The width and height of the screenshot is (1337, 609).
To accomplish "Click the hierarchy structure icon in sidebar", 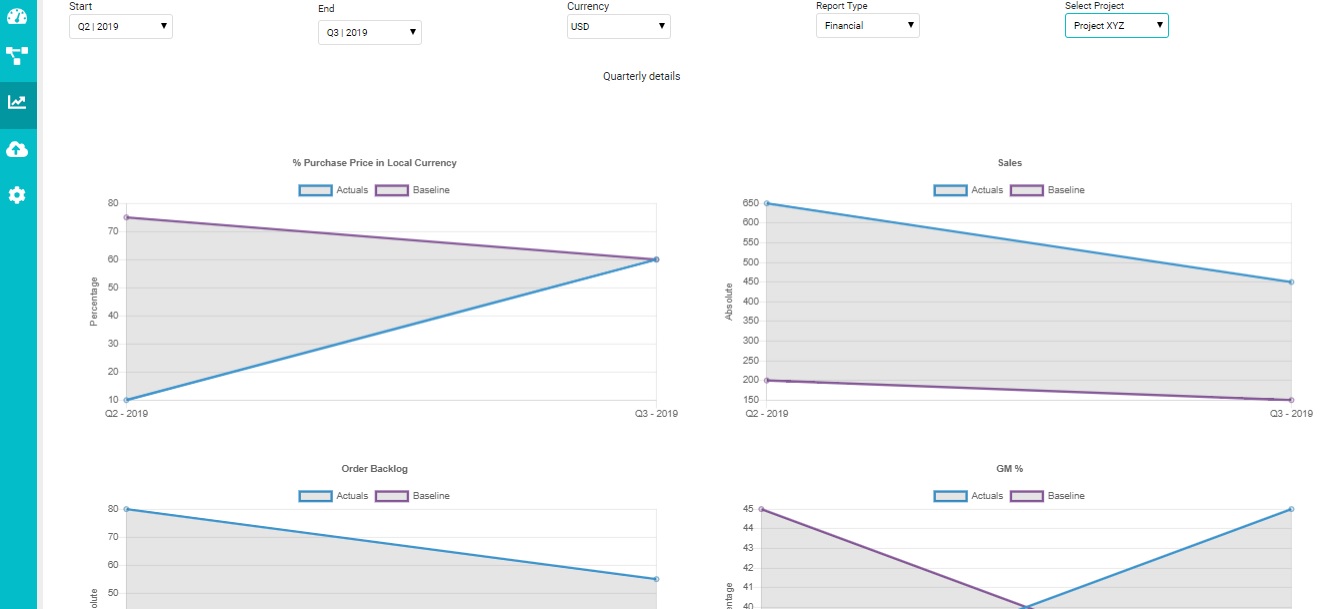I will click(17, 56).
